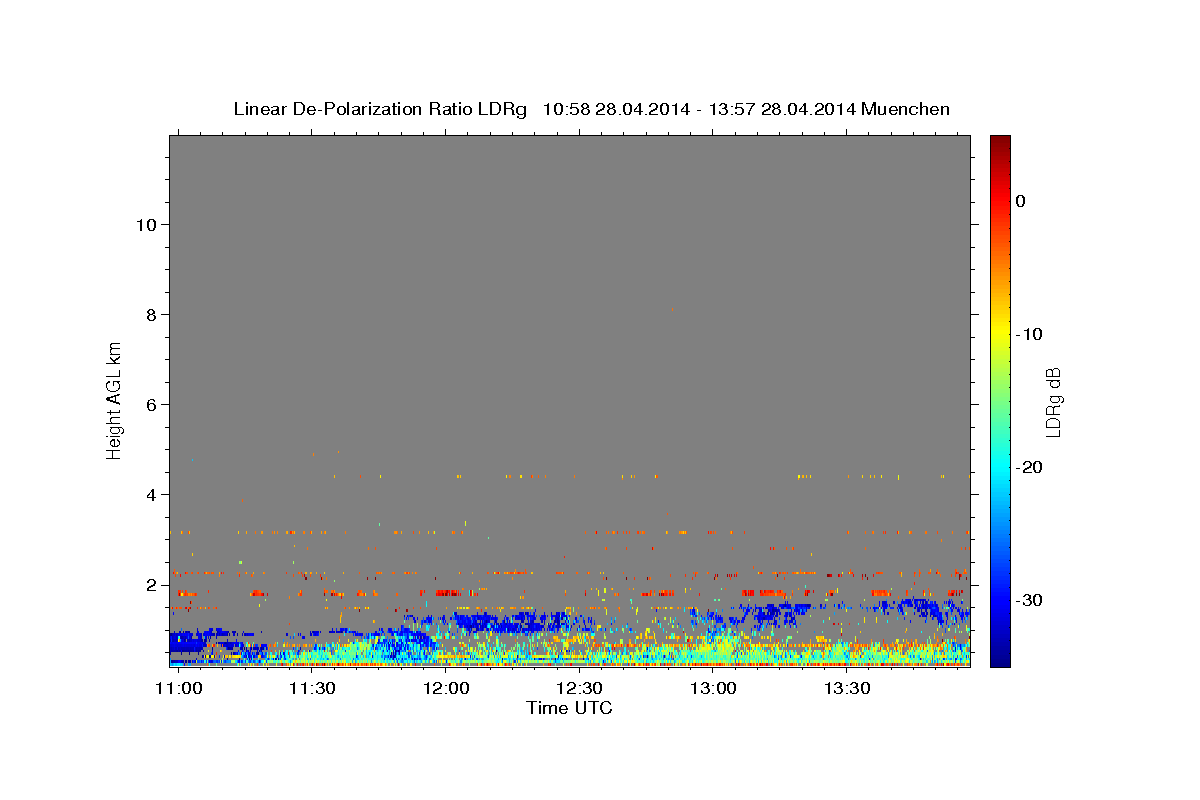
Task: Click the isolated orange dot near 8 km height
Action: tap(673, 310)
